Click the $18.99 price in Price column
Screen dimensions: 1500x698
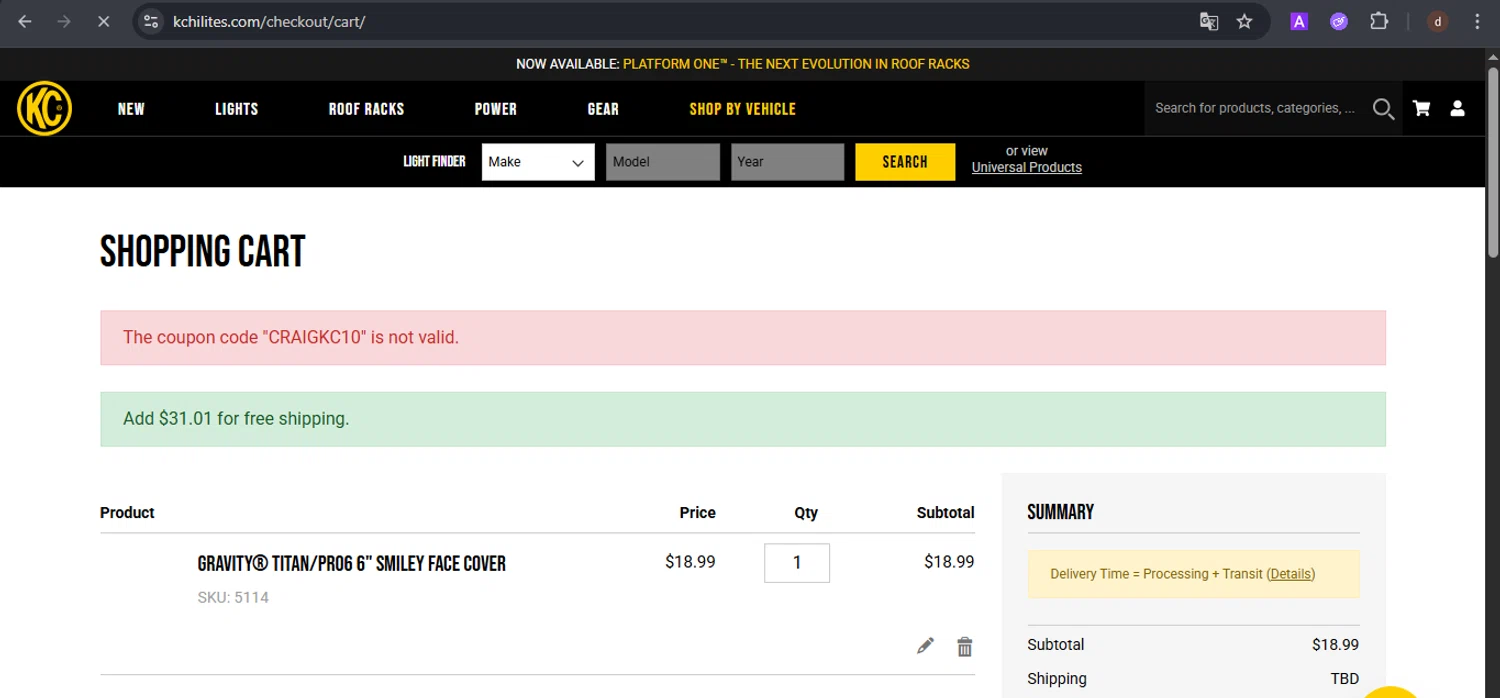(690, 562)
